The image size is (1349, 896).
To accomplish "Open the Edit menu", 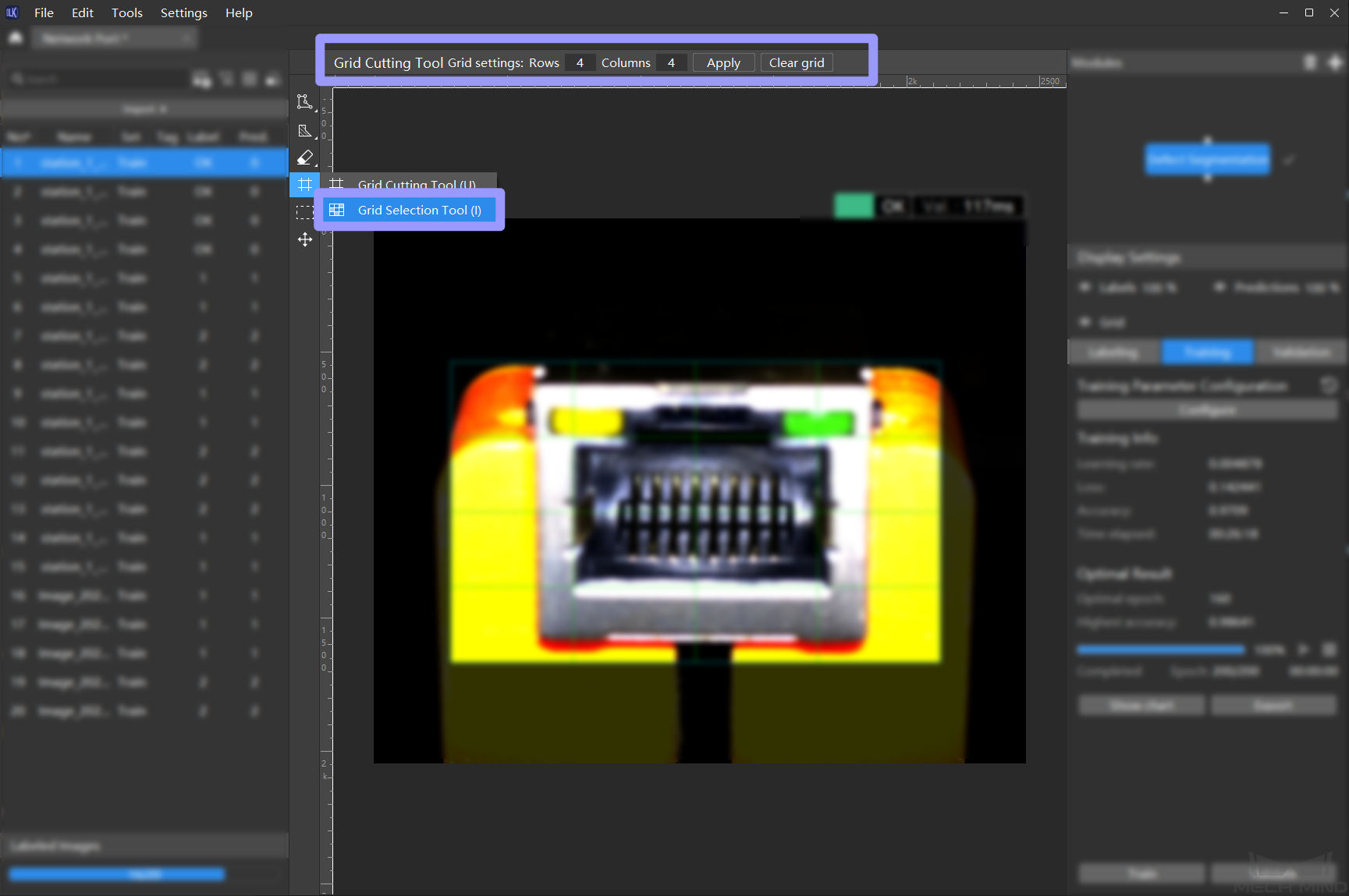I will tap(83, 12).
